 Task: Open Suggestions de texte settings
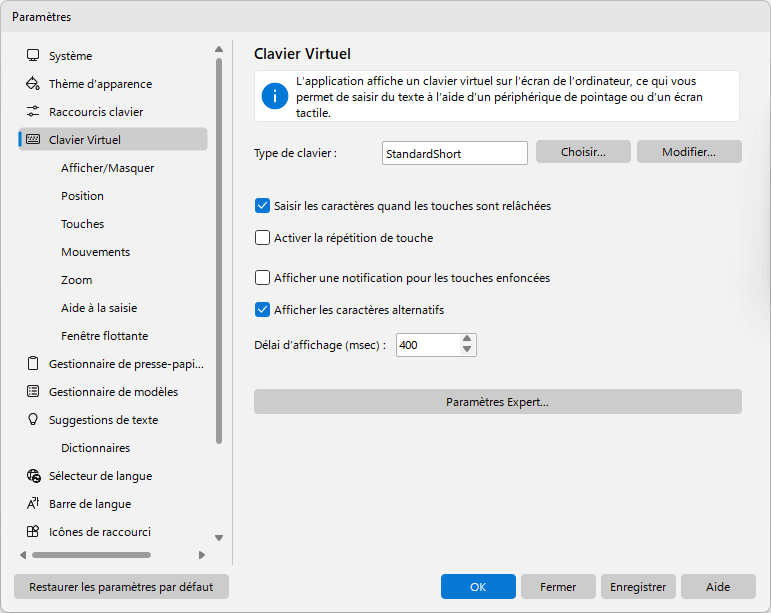click(x=113, y=420)
